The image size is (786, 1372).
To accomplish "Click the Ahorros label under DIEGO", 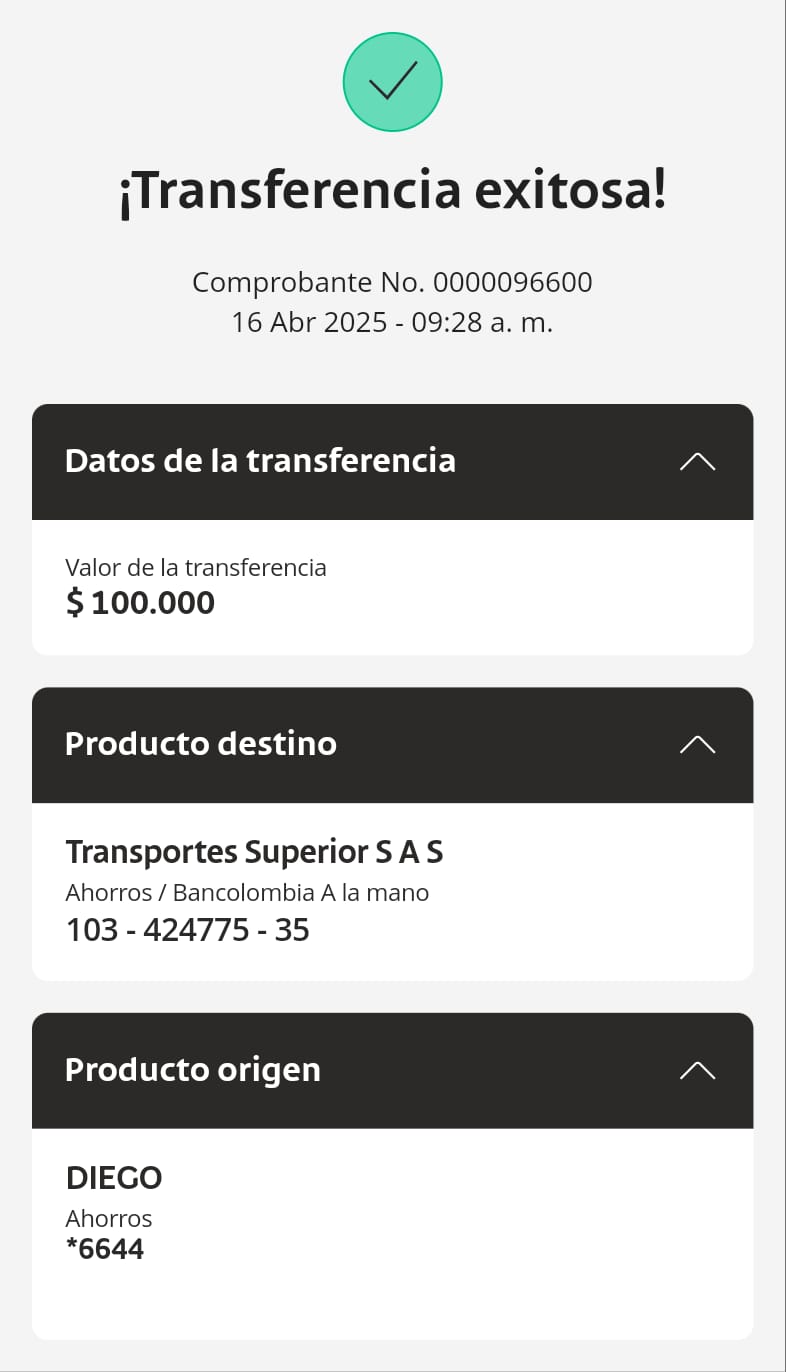I will 109,1219.
